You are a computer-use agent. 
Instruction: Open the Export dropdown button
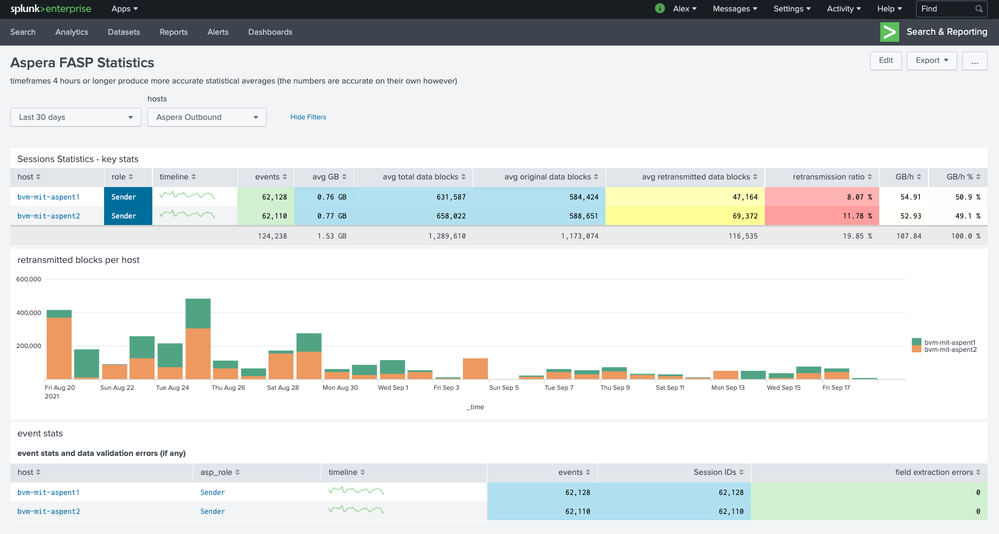[931, 61]
